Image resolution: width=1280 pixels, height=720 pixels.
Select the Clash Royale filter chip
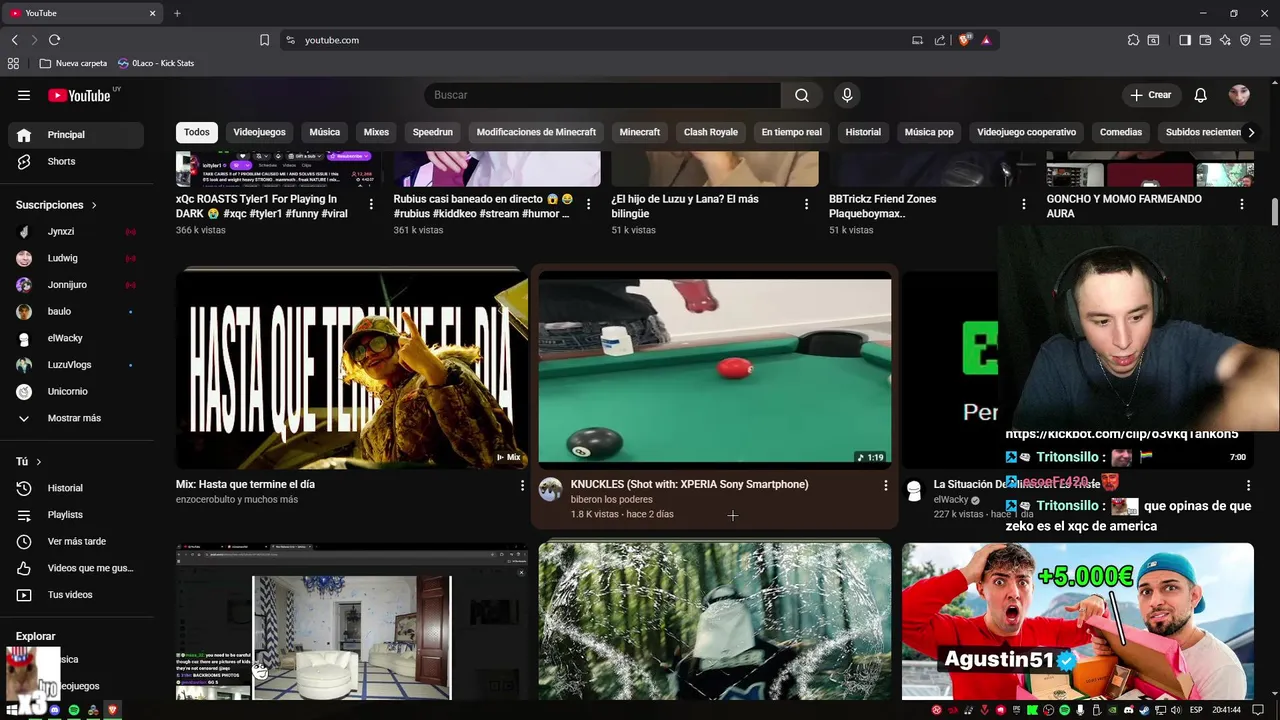point(711,132)
